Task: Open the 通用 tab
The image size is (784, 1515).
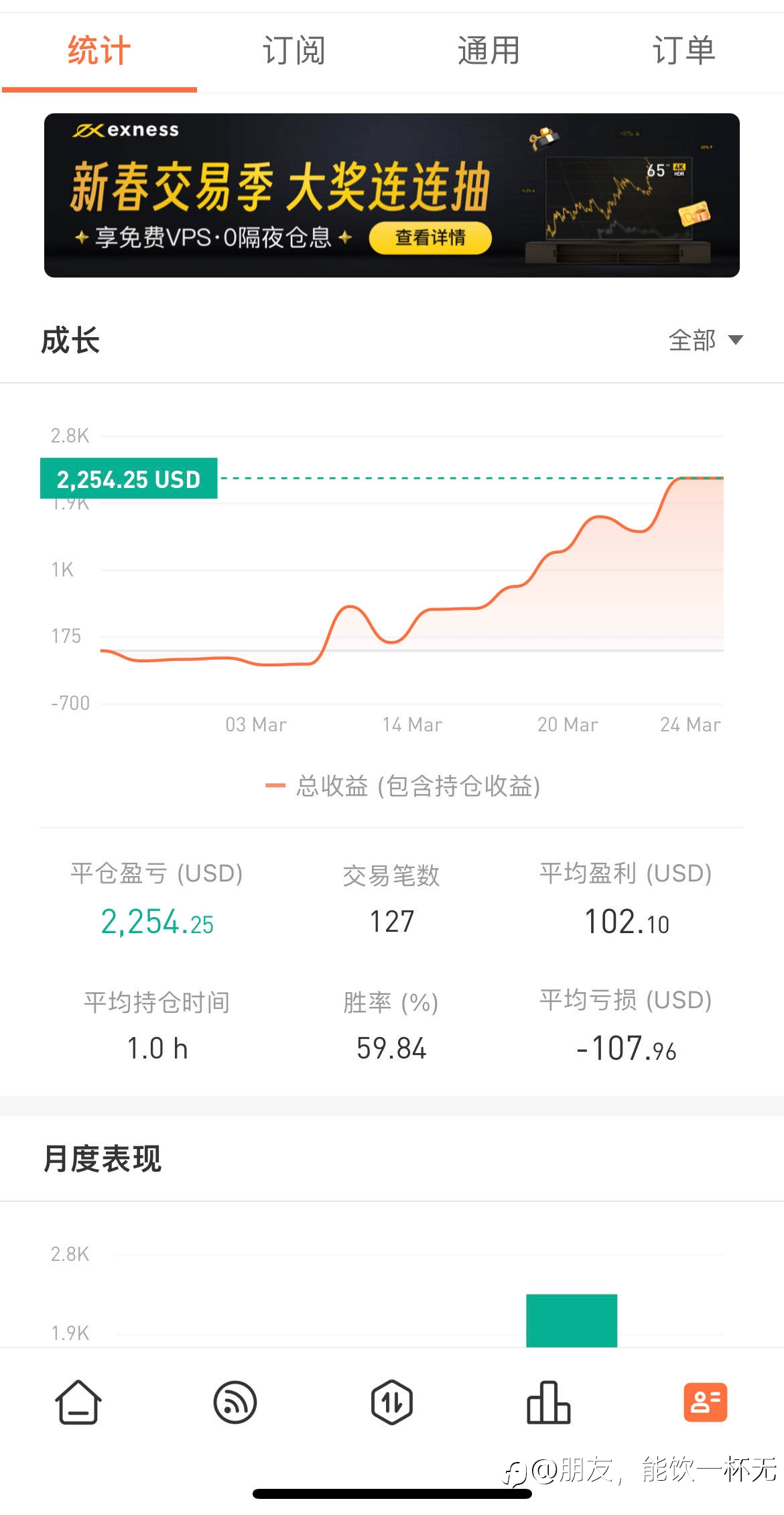Action: pos(488,51)
